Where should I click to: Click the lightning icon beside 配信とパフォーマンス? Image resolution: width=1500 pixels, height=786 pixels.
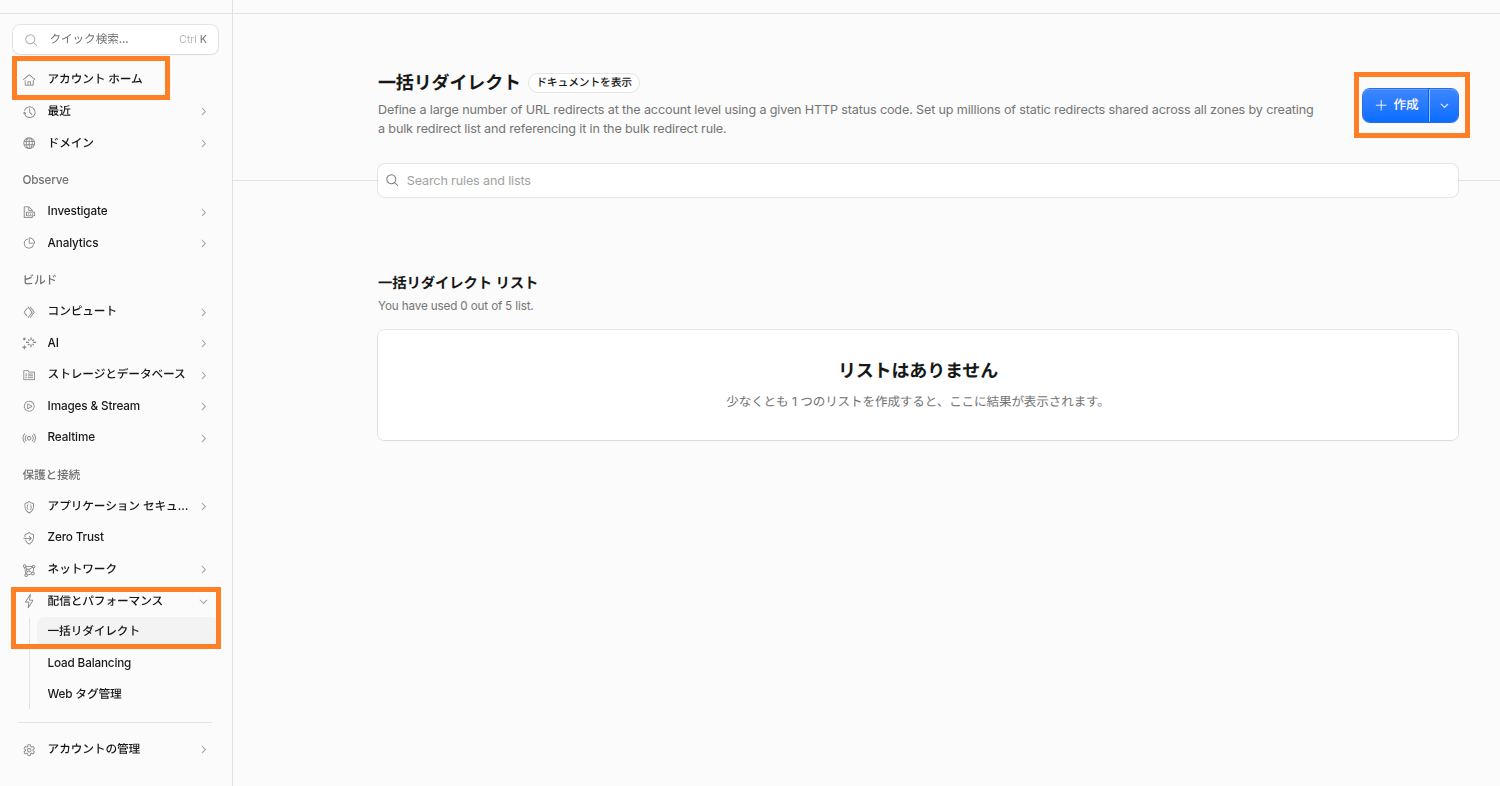coord(29,601)
